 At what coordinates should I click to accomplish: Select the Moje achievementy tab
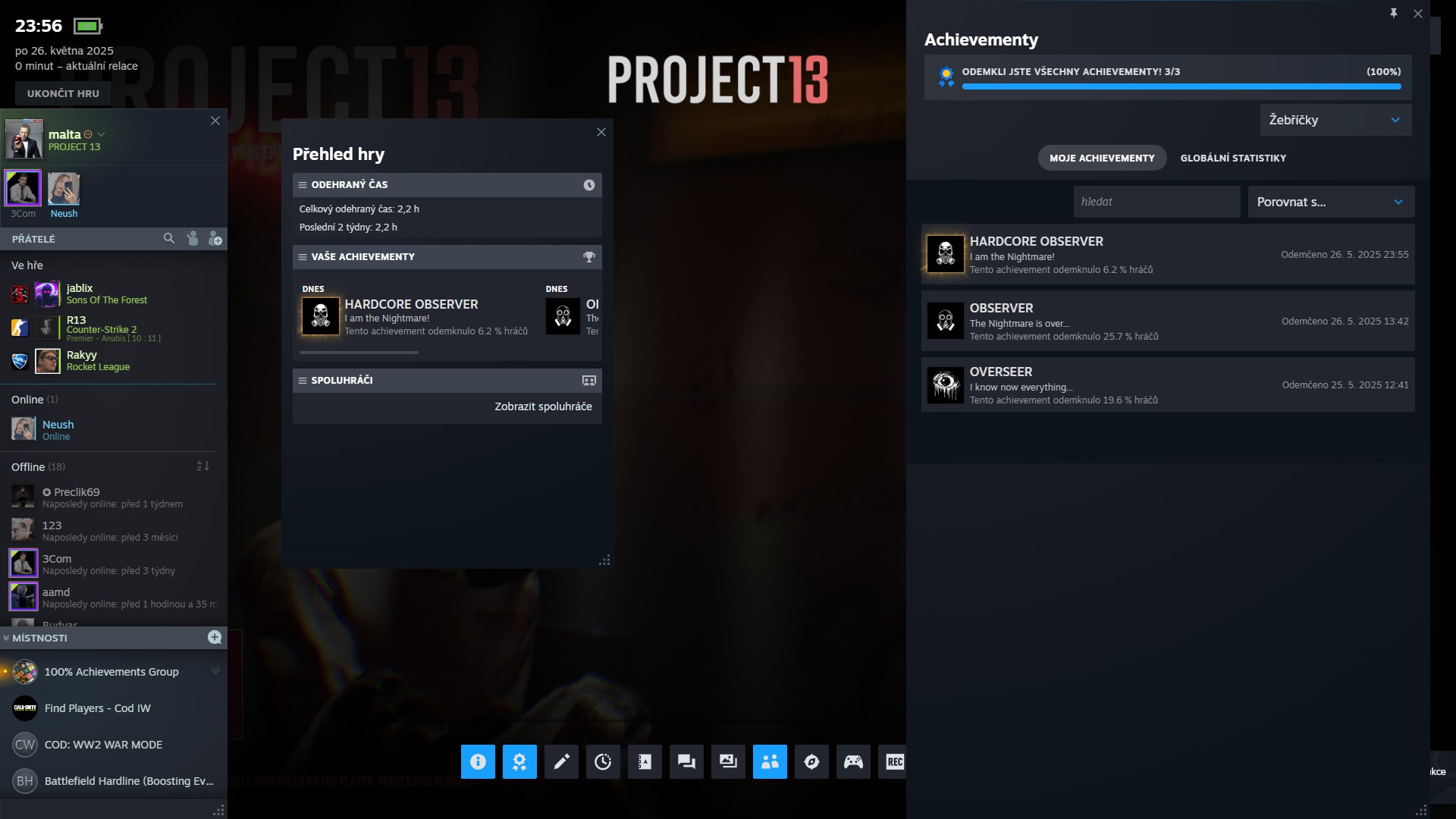1101,158
